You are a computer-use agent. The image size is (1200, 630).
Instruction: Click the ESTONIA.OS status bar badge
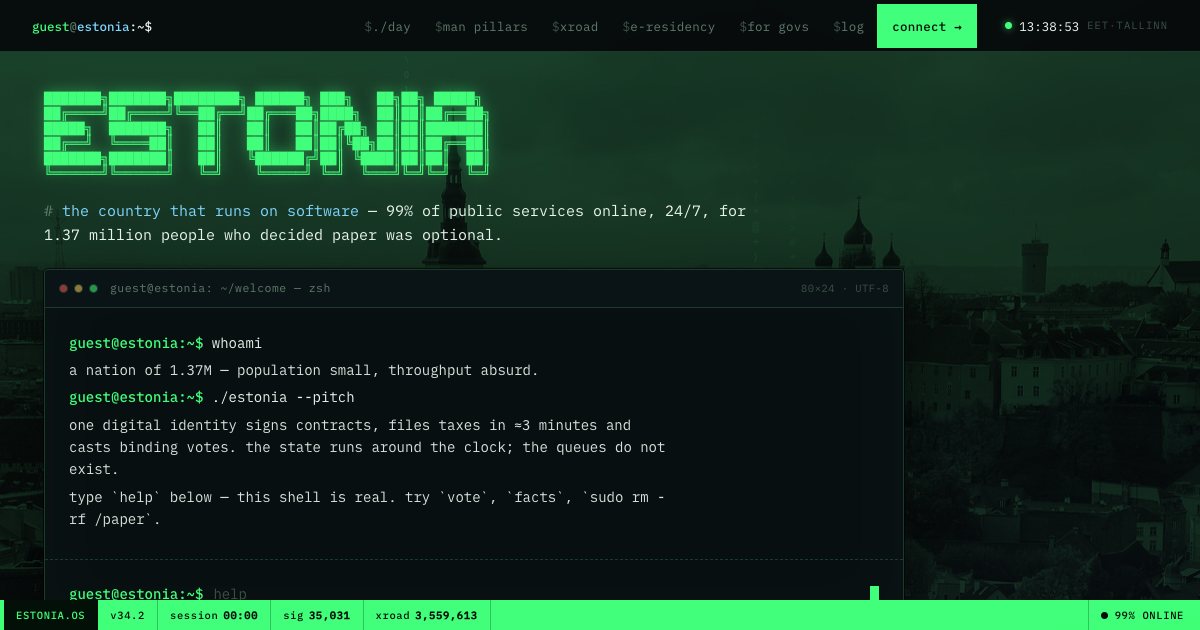coord(50,615)
